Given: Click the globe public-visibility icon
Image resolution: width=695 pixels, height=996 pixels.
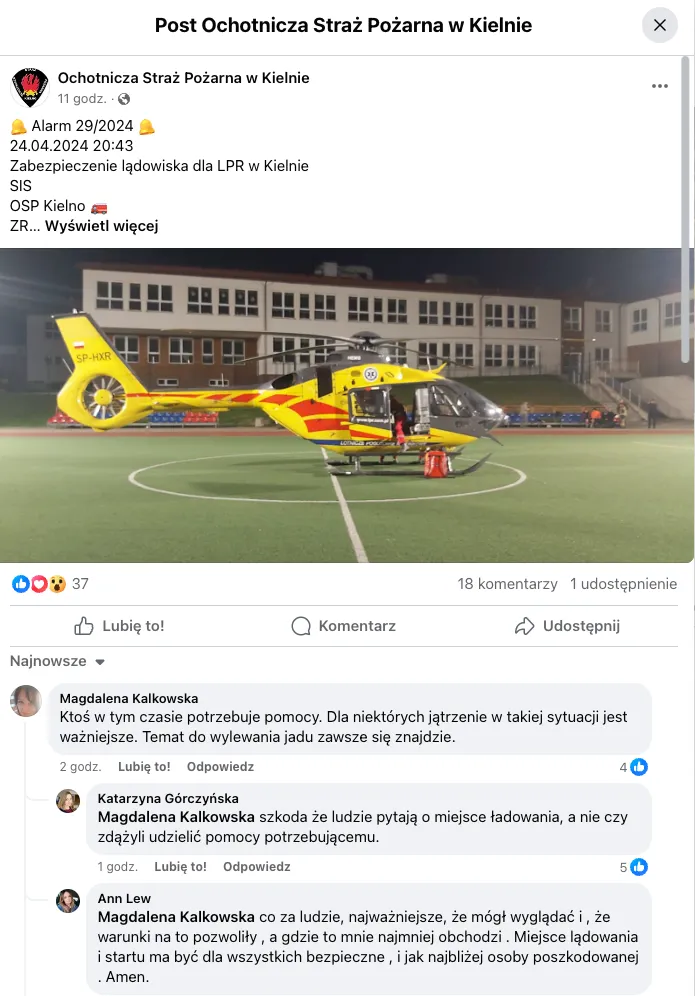Looking at the screenshot, I should [124, 99].
